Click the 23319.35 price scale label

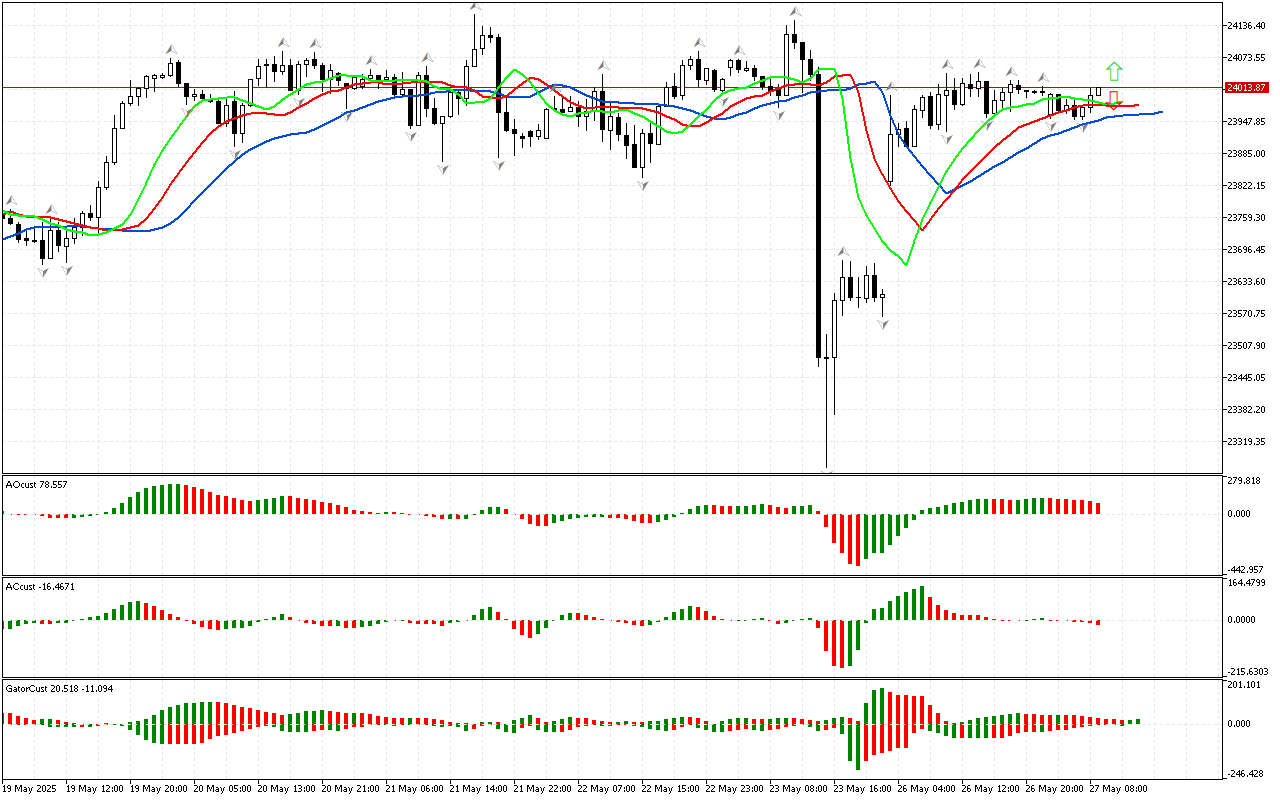click(1246, 441)
